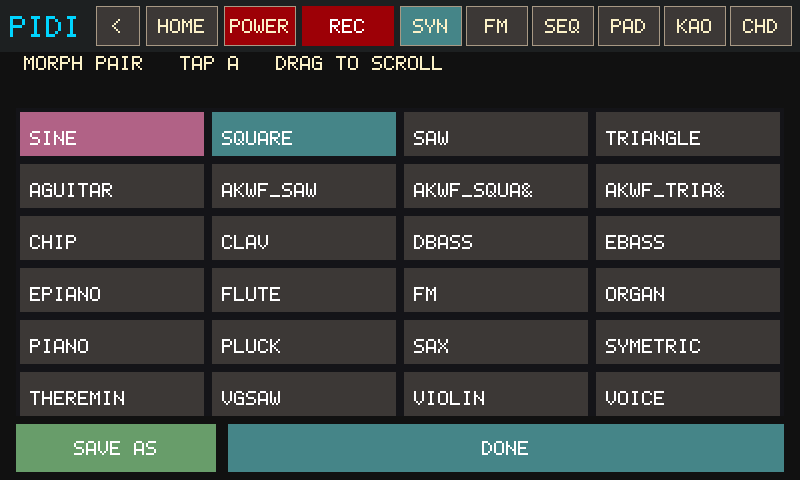The width and height of the screenshot is (800, 480).
Task: Choose the SAW waveform
Action: (496, 134)
